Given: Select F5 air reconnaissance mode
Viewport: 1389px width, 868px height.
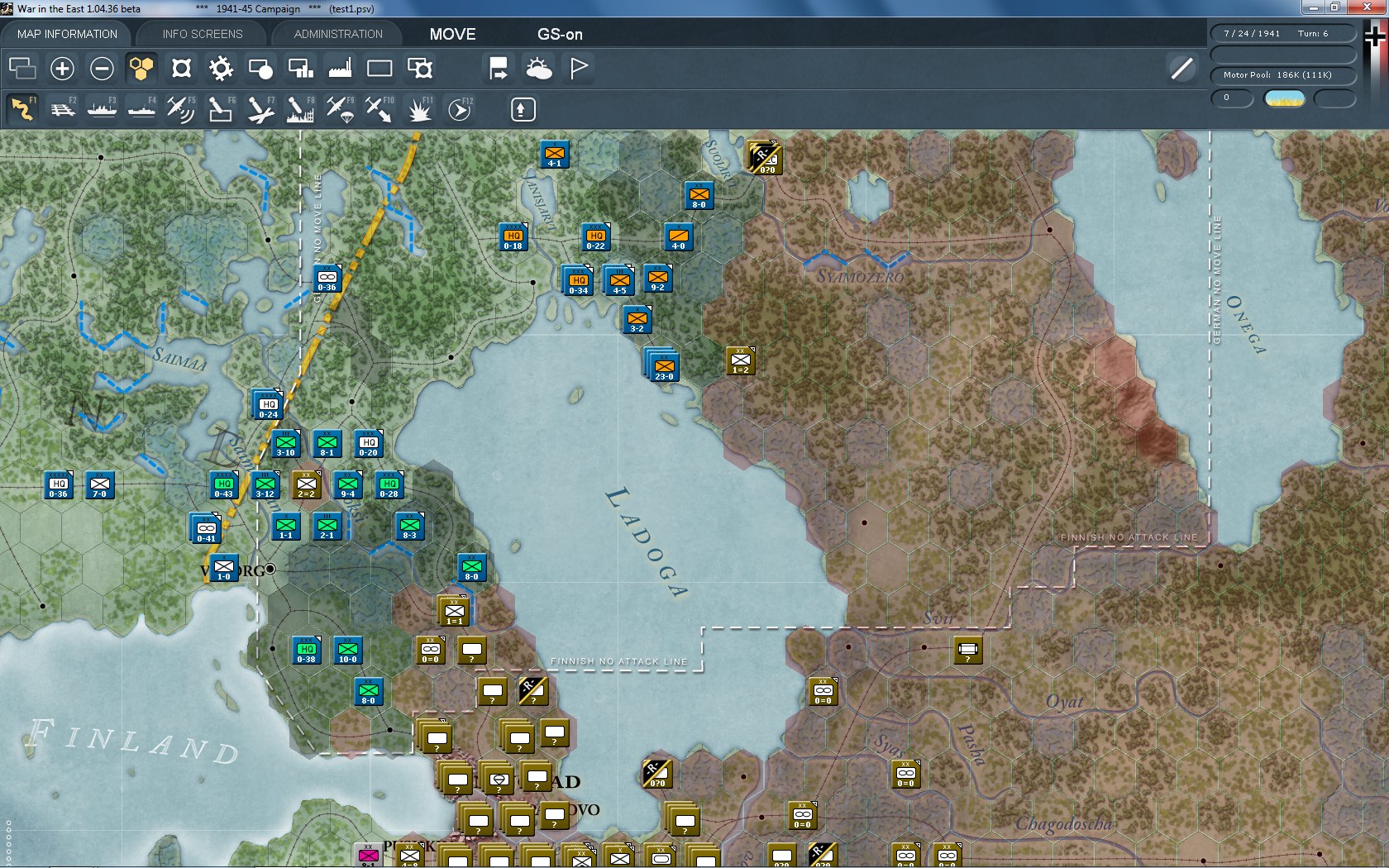Looking at the screenshot, I should click(x=181, y=109).
